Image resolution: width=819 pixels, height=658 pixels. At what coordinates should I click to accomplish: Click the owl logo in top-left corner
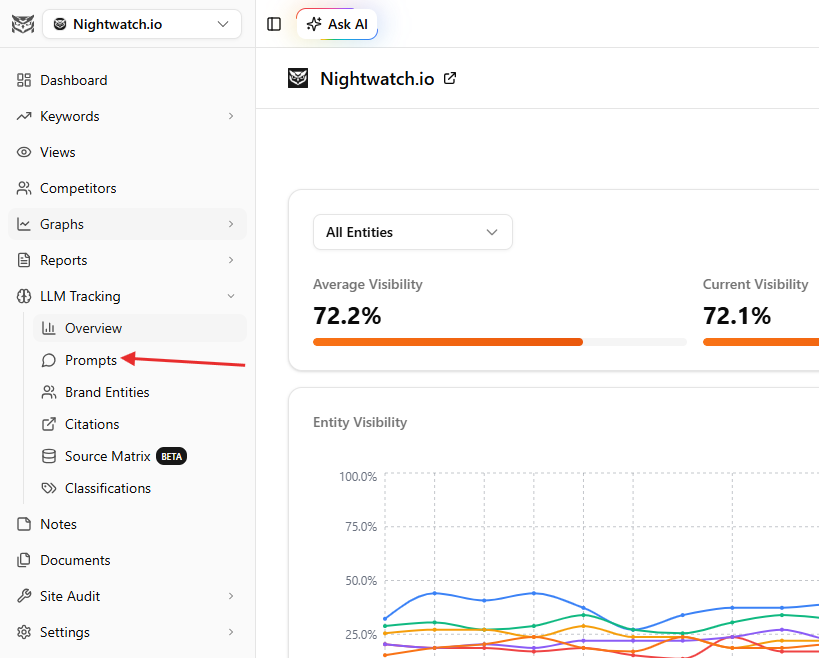(22, 24)
